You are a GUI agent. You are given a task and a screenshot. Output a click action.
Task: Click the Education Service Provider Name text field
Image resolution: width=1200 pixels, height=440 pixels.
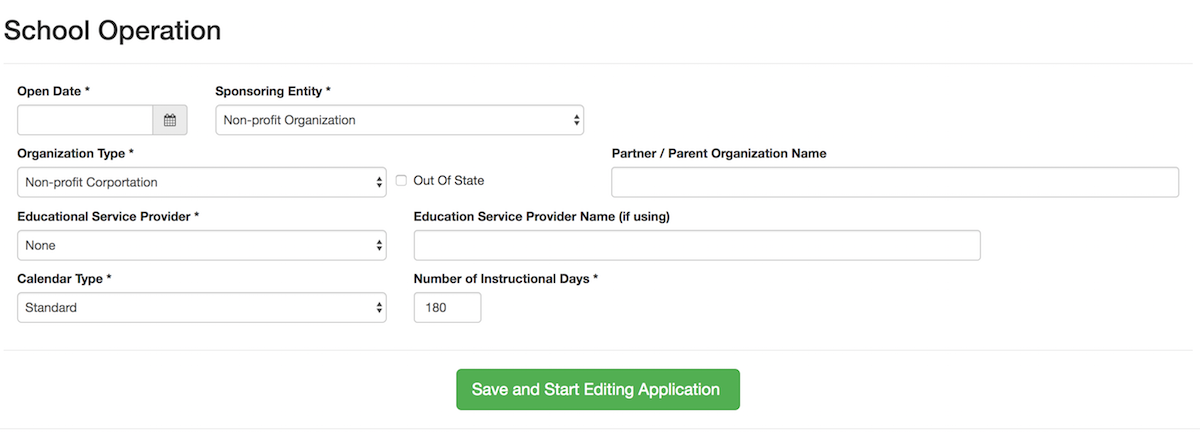click(x=697, y=245)
